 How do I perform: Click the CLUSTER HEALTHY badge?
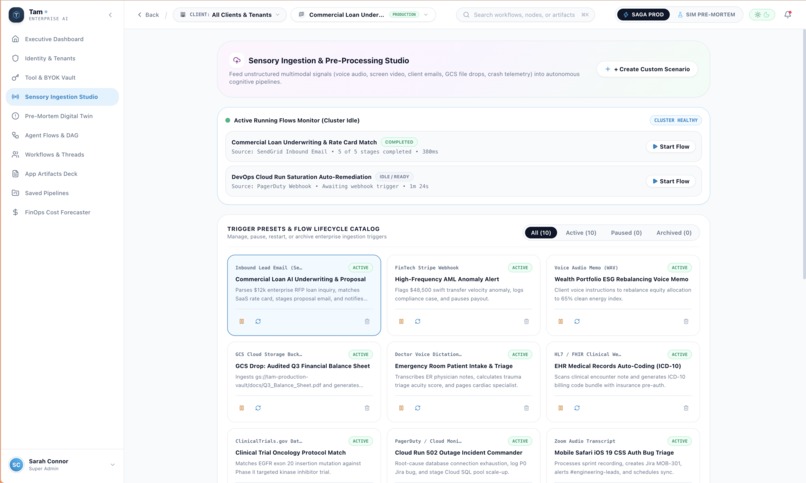tap(675, 120)
